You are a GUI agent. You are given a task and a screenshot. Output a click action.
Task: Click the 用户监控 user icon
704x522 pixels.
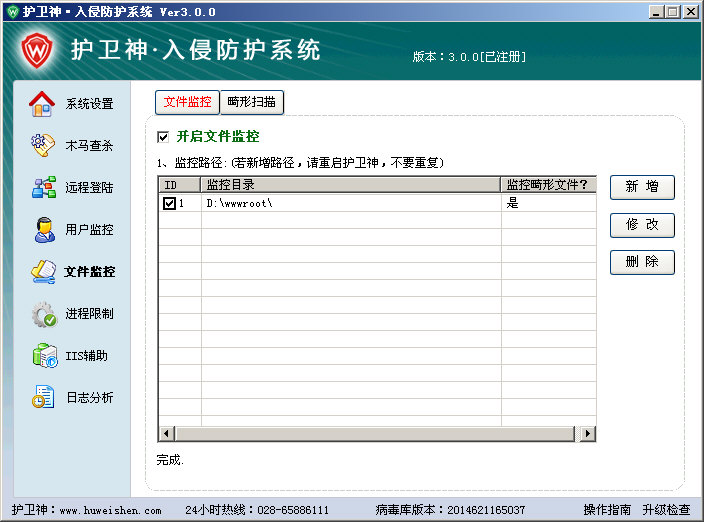tap(44, 229)
